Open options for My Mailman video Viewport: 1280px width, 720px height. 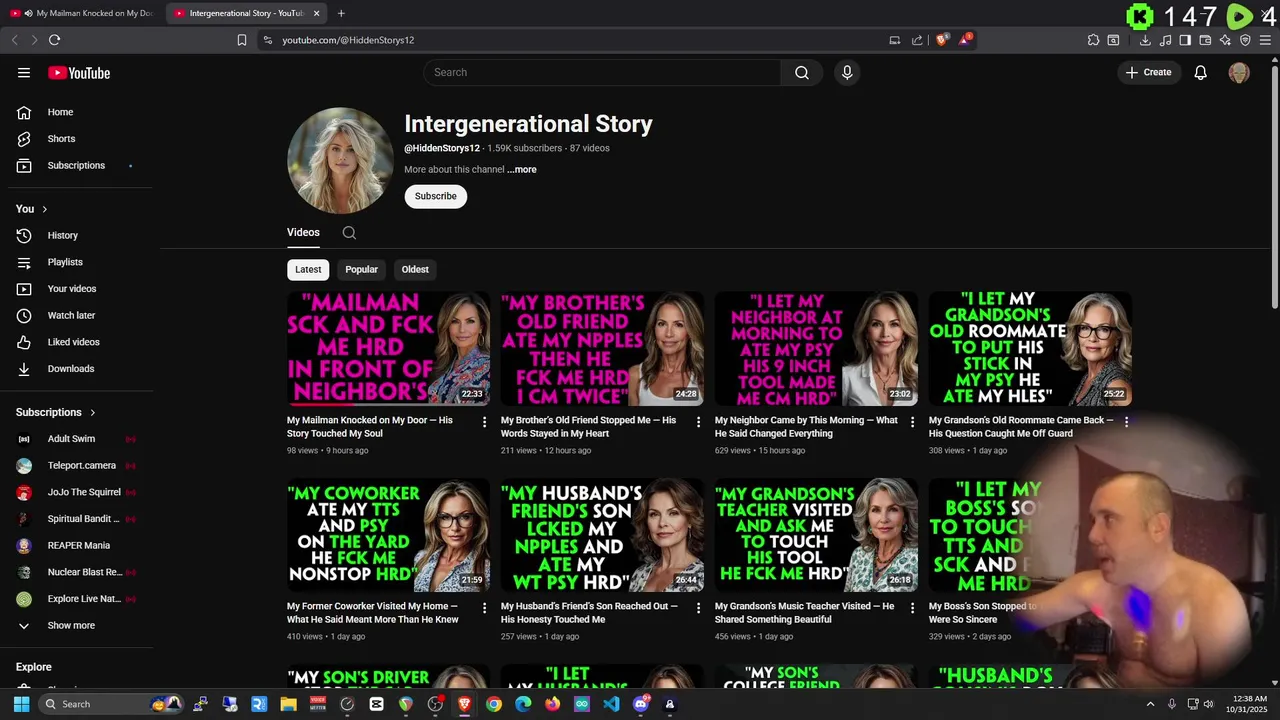[x=484, y=422]
